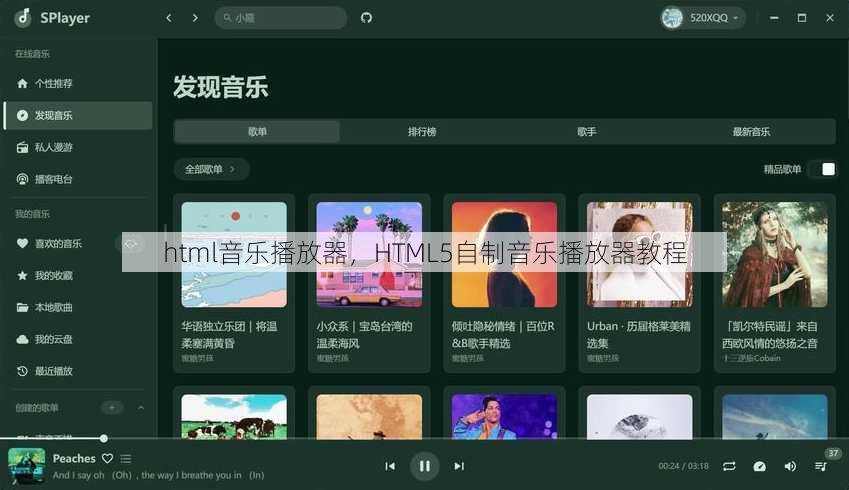This screenshot has width=849, height=490.
Task: Click the Peaches song title
Action: click(74, 459)
